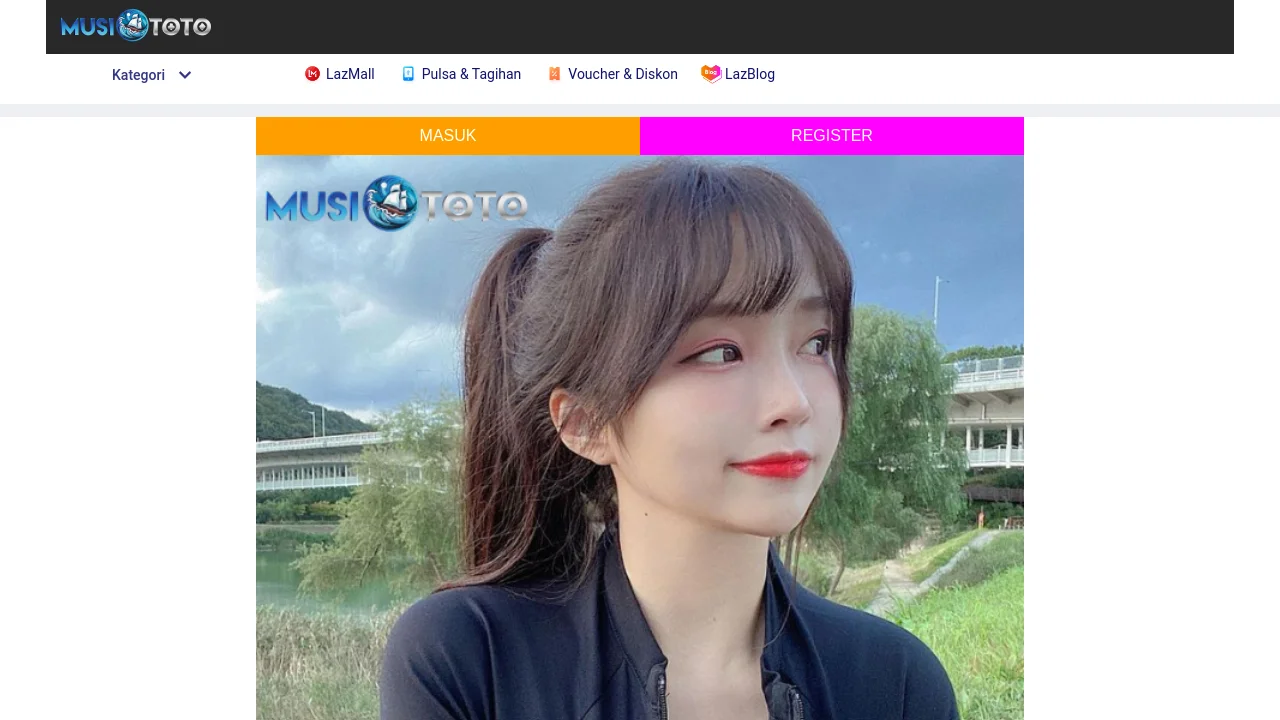Screen dimensions: 1280x720
Task: Click the magenta REGISTER button
Action: pos(832,136)
